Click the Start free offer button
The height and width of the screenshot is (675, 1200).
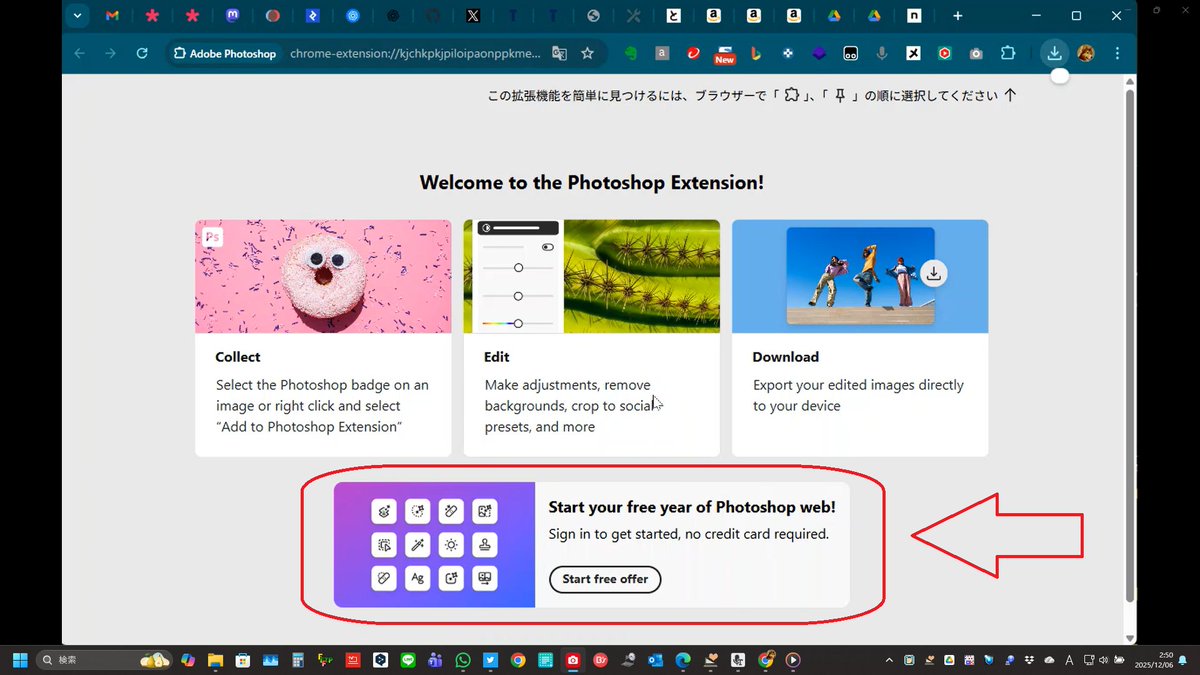(x=605, y=579)
